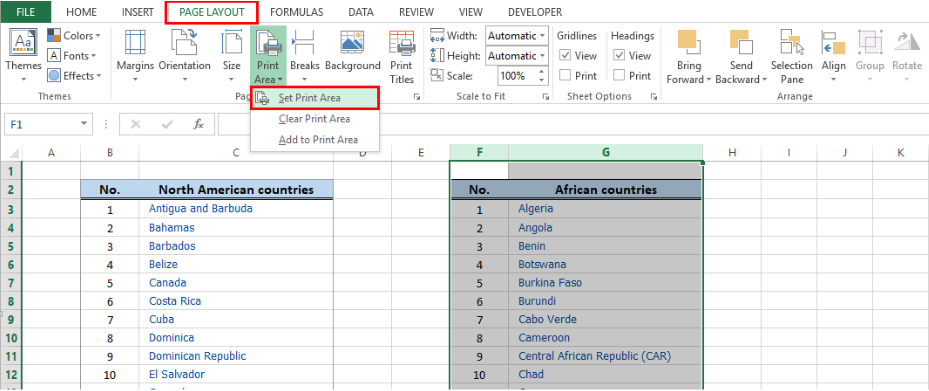Screen dimensions: 929x391
Task: Click the Print Area button
Action: pos(268,56)
